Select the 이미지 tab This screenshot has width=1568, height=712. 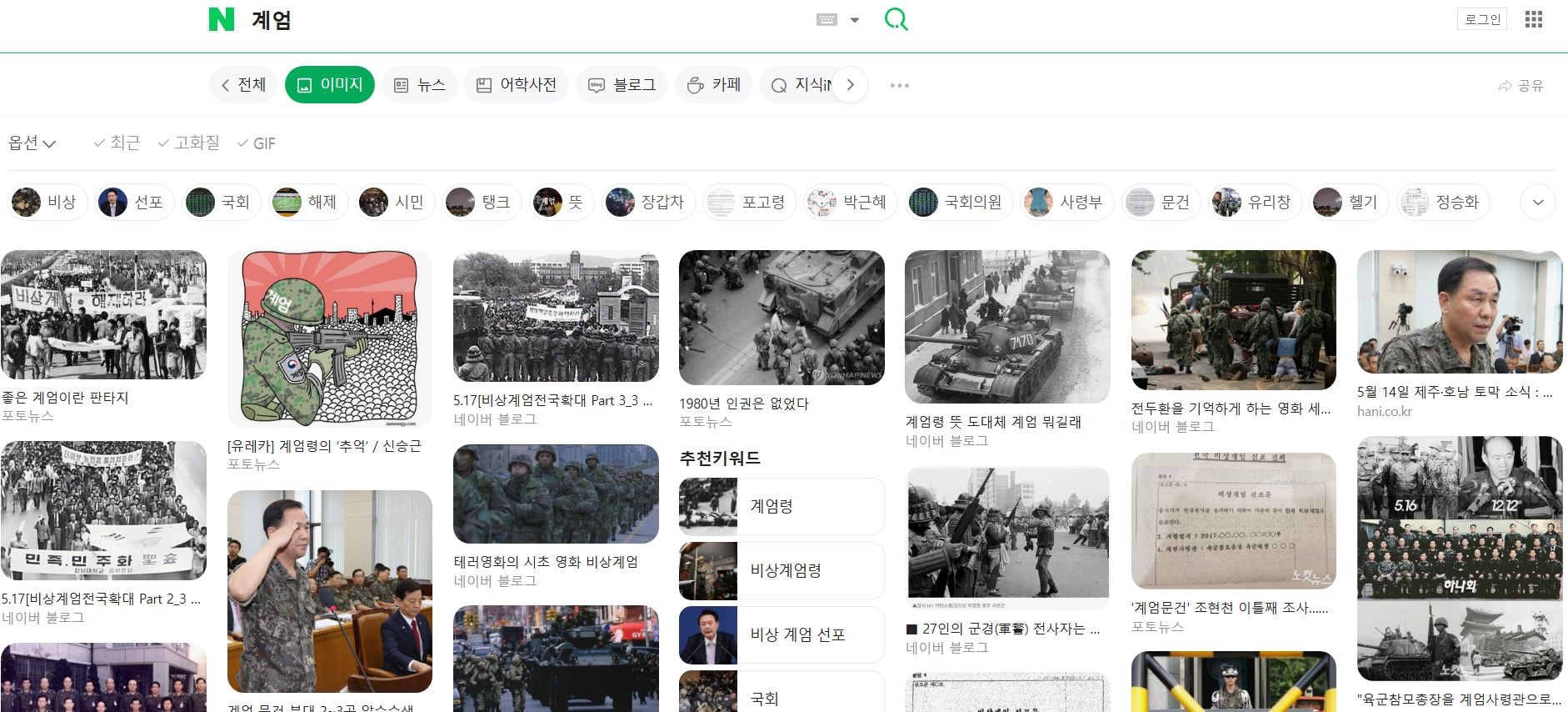tap(330, 85)
